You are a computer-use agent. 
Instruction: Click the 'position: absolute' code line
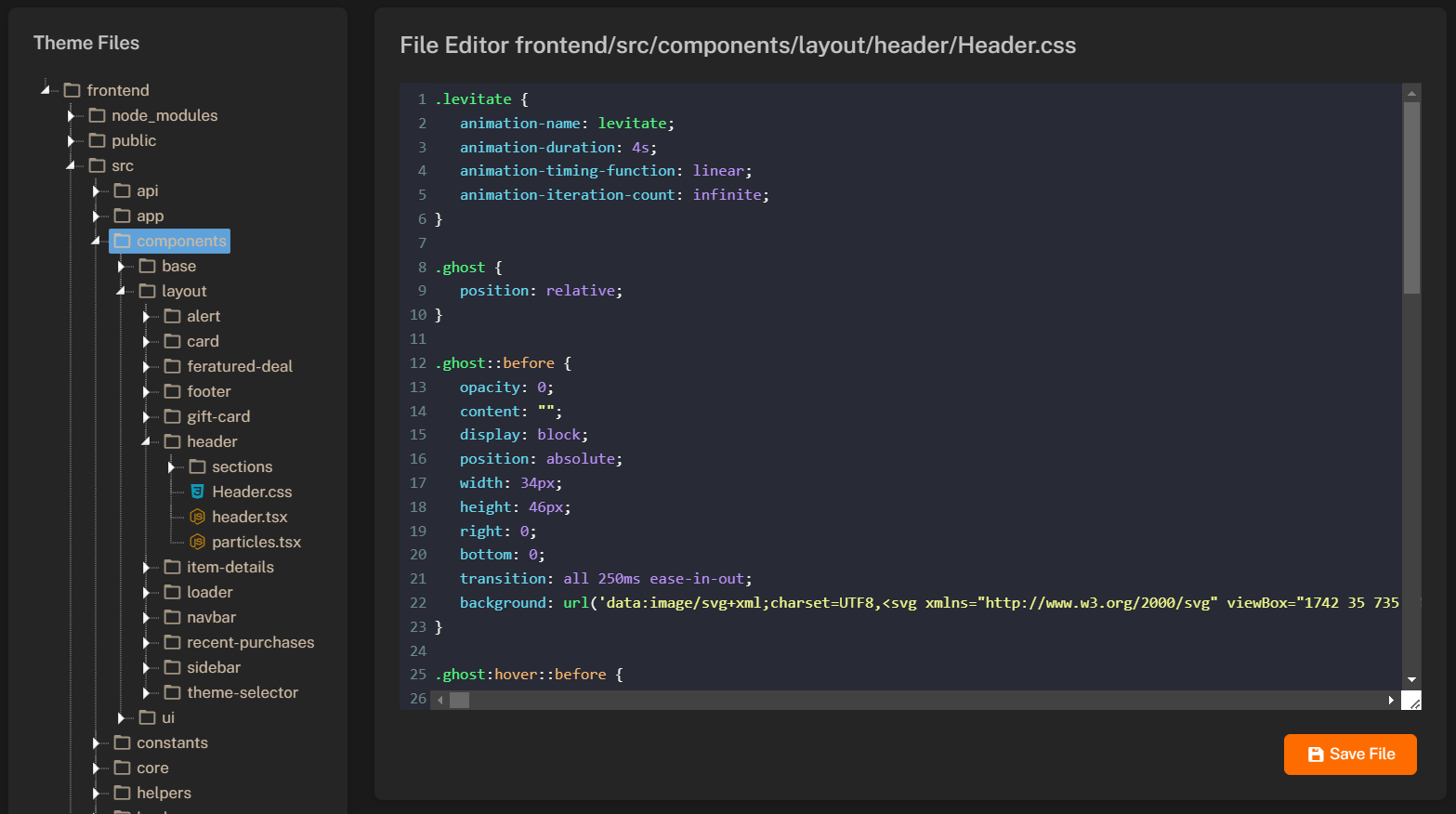(541, 459)
